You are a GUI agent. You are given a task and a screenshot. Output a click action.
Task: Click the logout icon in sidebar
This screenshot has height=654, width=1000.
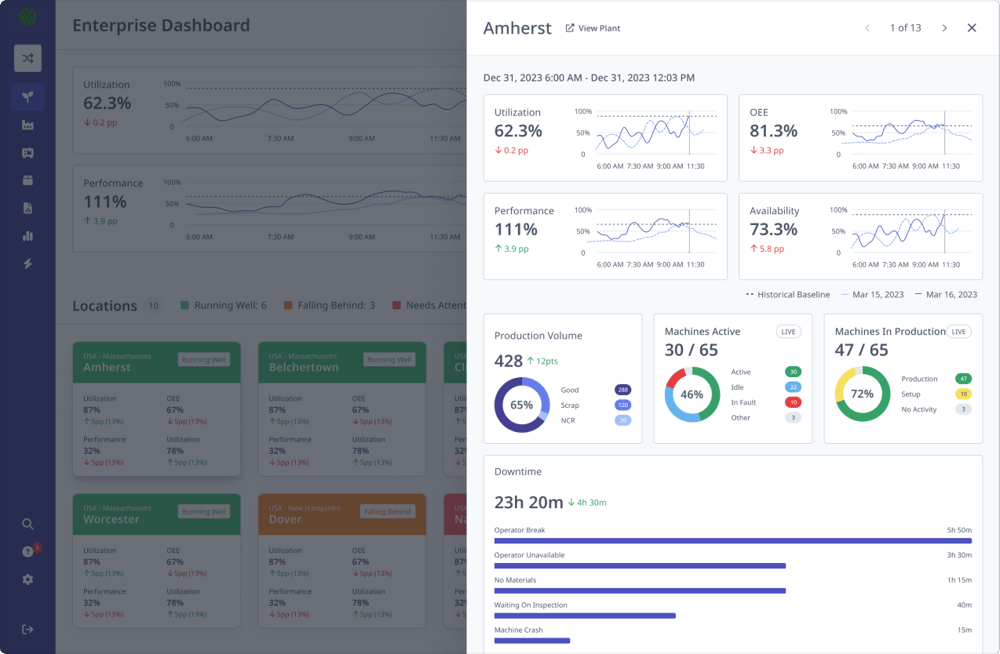pyautogui.click(x=27, y=629)
